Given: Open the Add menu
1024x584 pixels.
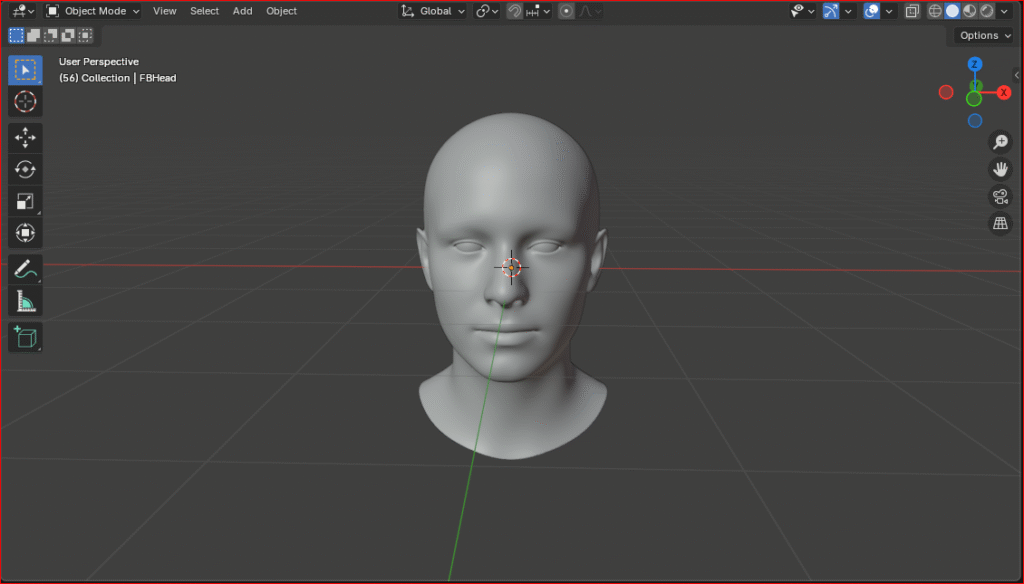Looking at the screenshot, I should click(242, 11).
